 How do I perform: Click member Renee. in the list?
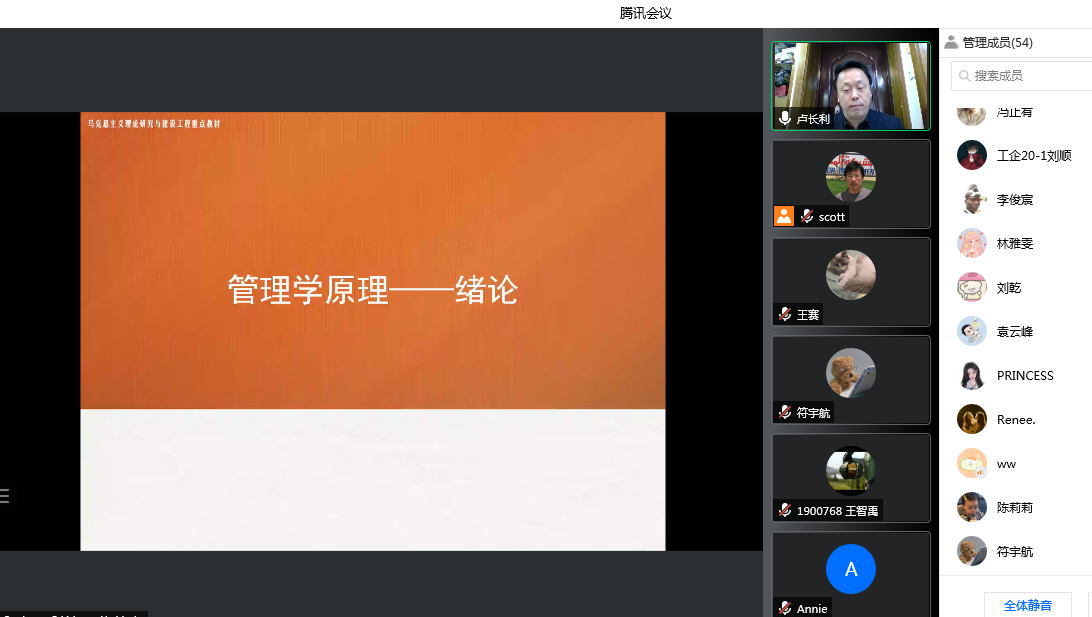pyautogui.click(x=1016, y=420)
